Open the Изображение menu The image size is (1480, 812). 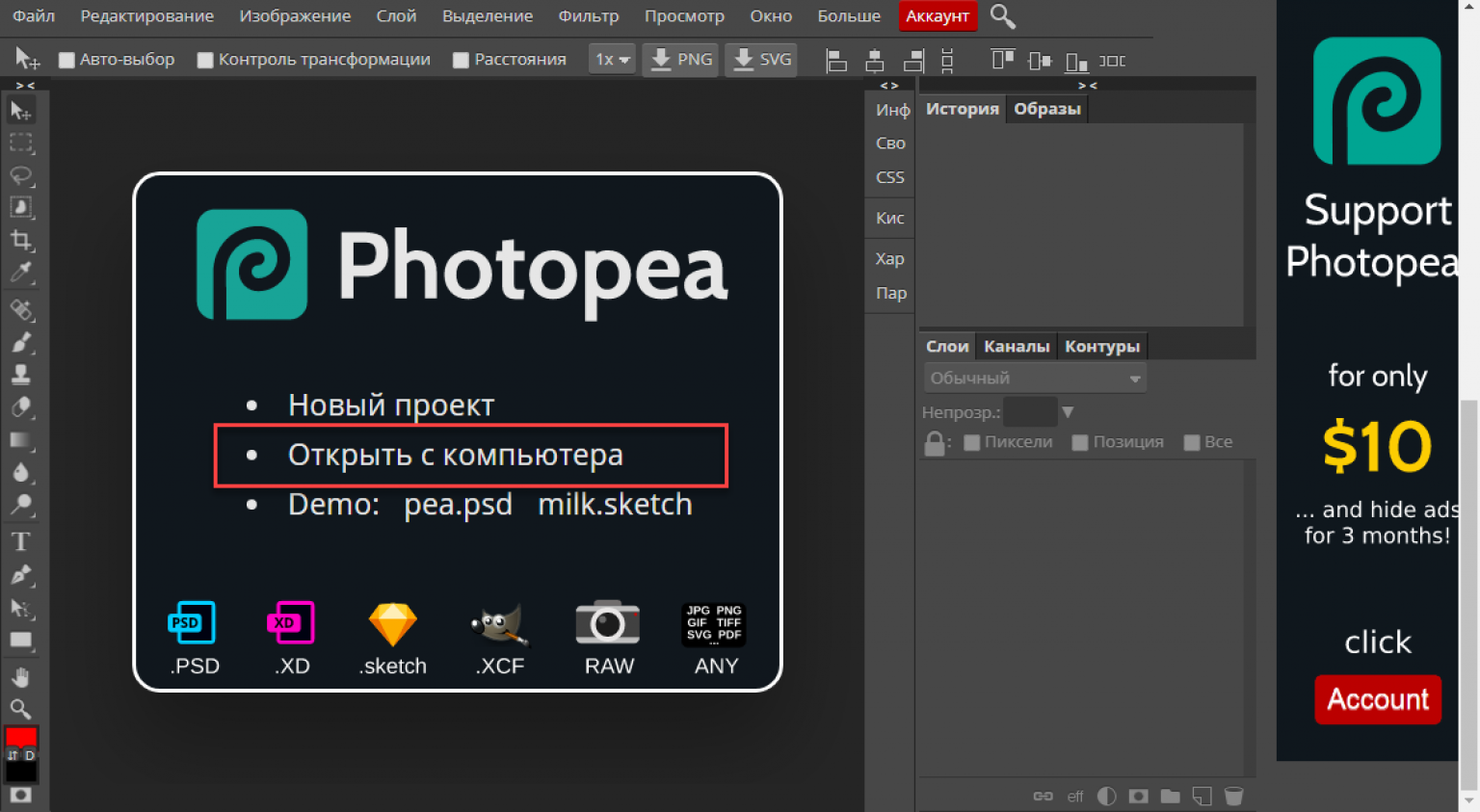point(295,16)
